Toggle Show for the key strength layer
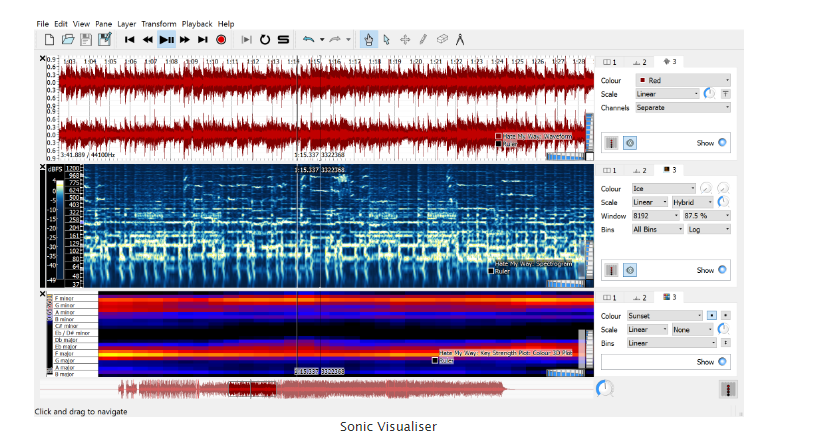This screenshot has height=439, width=835. tap(722, 361)
